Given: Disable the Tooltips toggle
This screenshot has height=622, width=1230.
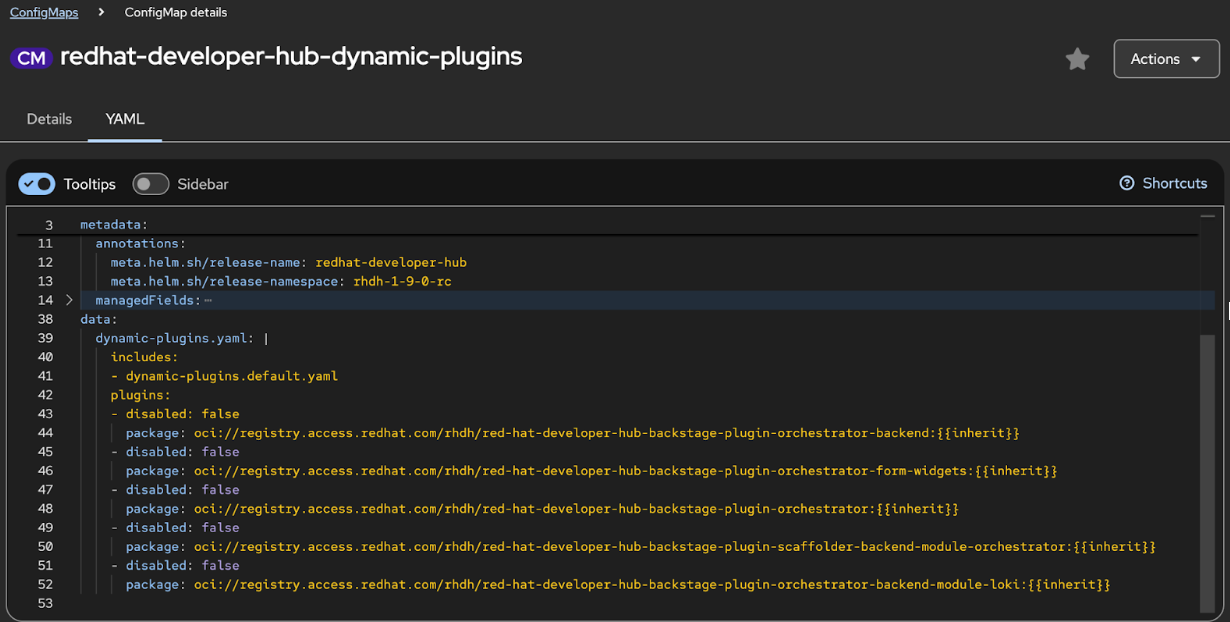Looking at the screenshot, I should [x=36, y=183].
